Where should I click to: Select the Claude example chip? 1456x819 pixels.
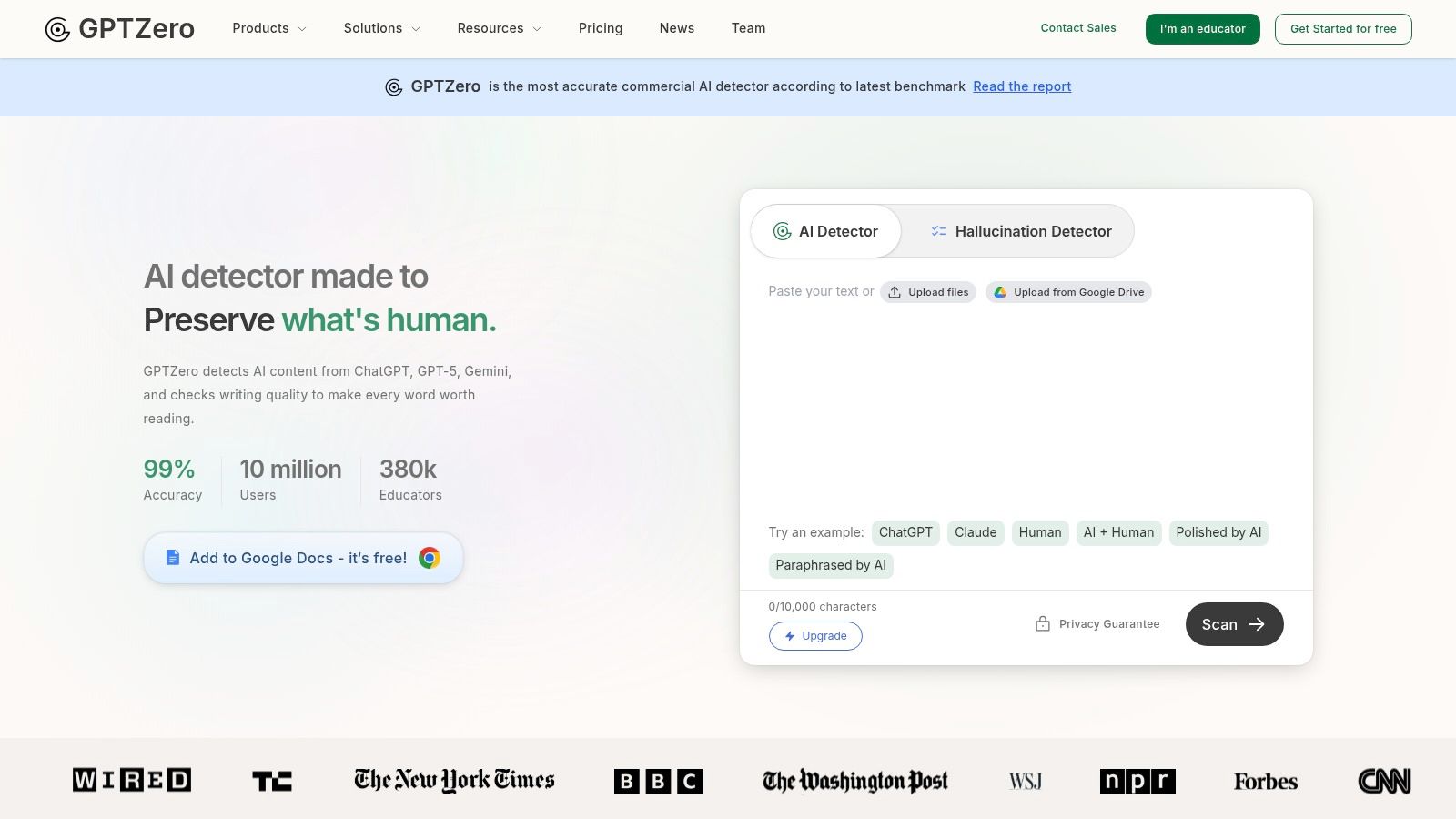point(976,532)
